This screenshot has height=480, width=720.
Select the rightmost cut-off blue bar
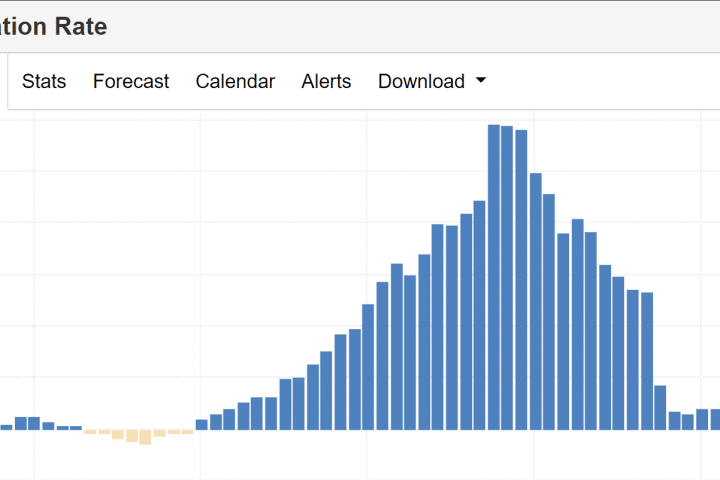coord(715,419)
